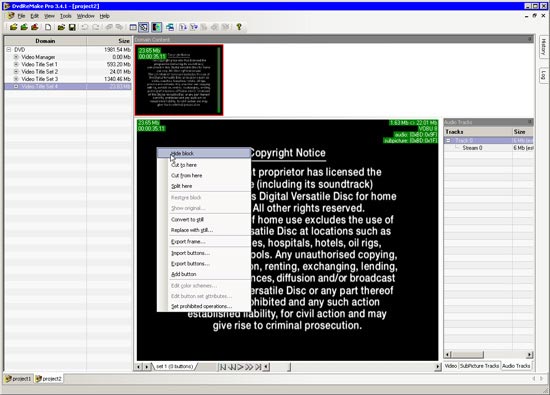Select Video Title Set 3 row

68,79
